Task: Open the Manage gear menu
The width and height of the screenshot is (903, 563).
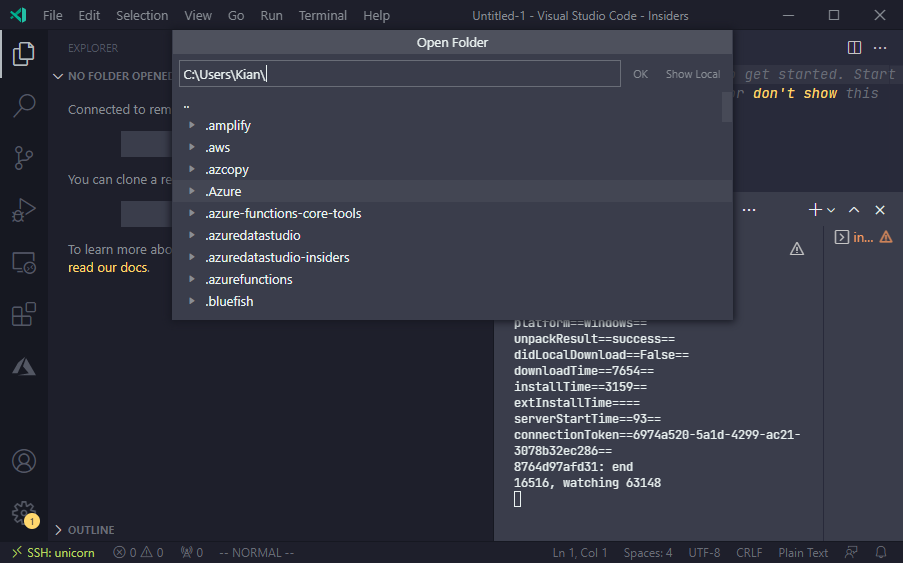Action: click(24, 512)
